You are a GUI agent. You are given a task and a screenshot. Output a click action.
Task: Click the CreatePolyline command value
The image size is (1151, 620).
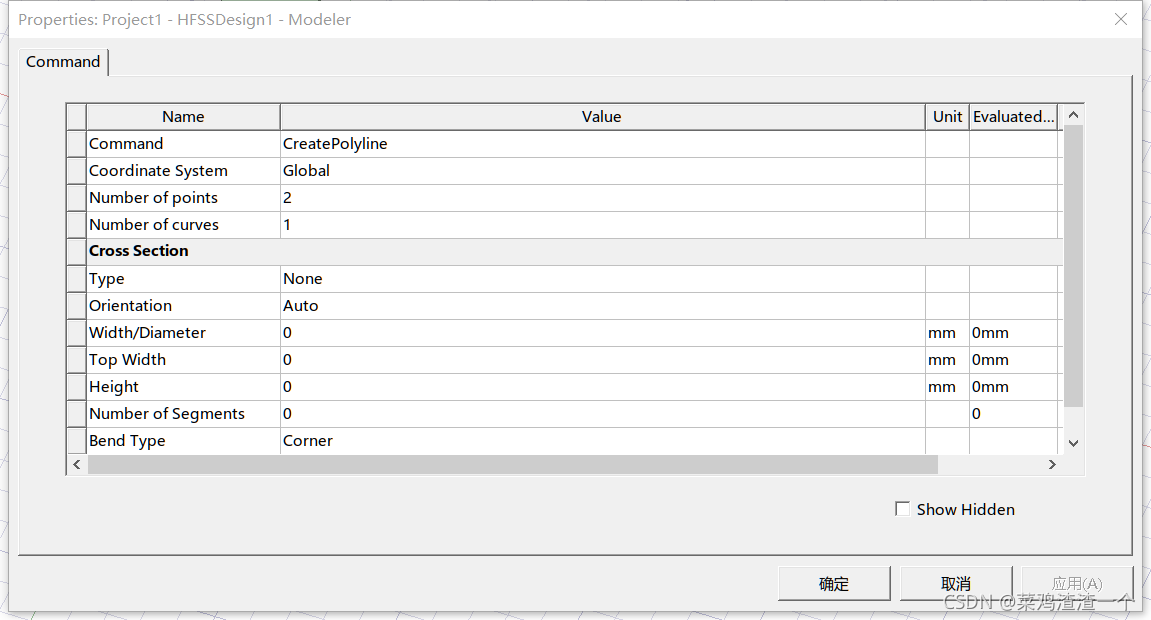coord(602,144)
